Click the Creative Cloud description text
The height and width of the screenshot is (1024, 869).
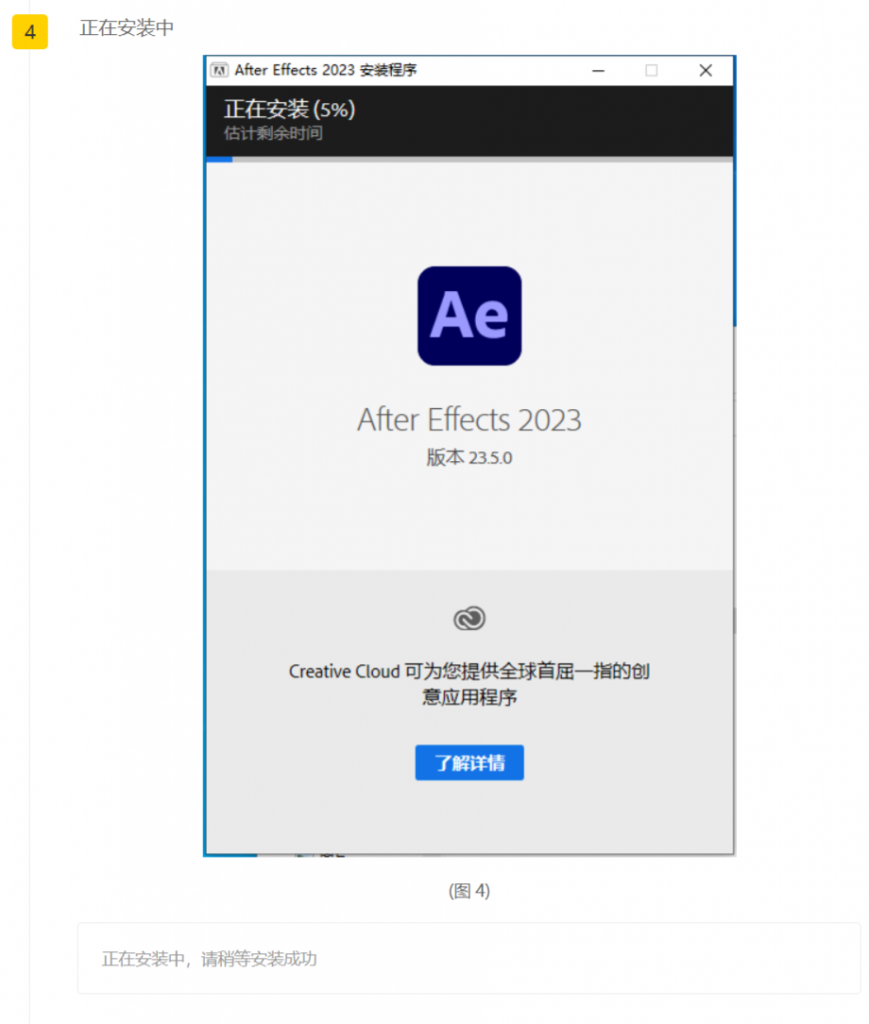(469, 684)
